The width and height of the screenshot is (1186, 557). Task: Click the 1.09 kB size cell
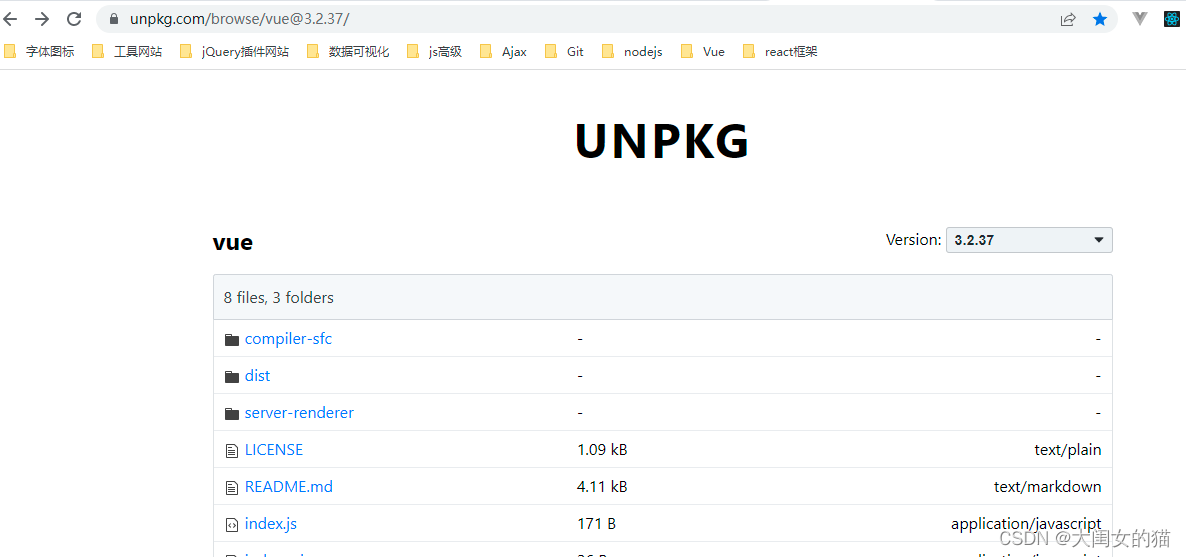(x=602, y=450)
